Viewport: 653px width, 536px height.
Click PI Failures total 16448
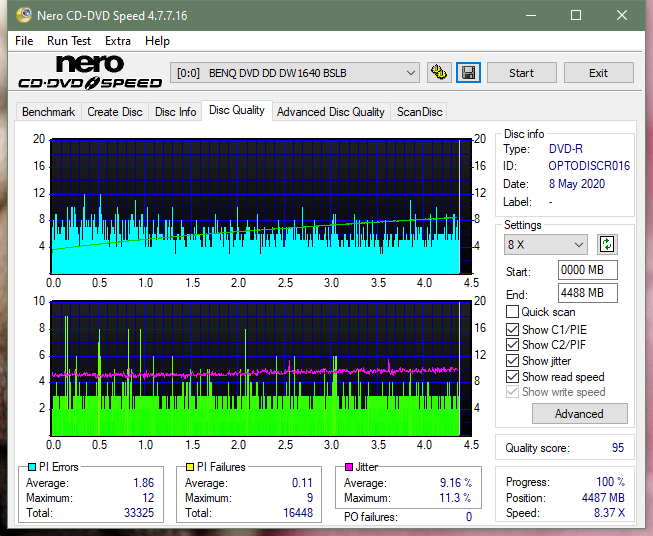pyautogui.click(x=298, y=512)
